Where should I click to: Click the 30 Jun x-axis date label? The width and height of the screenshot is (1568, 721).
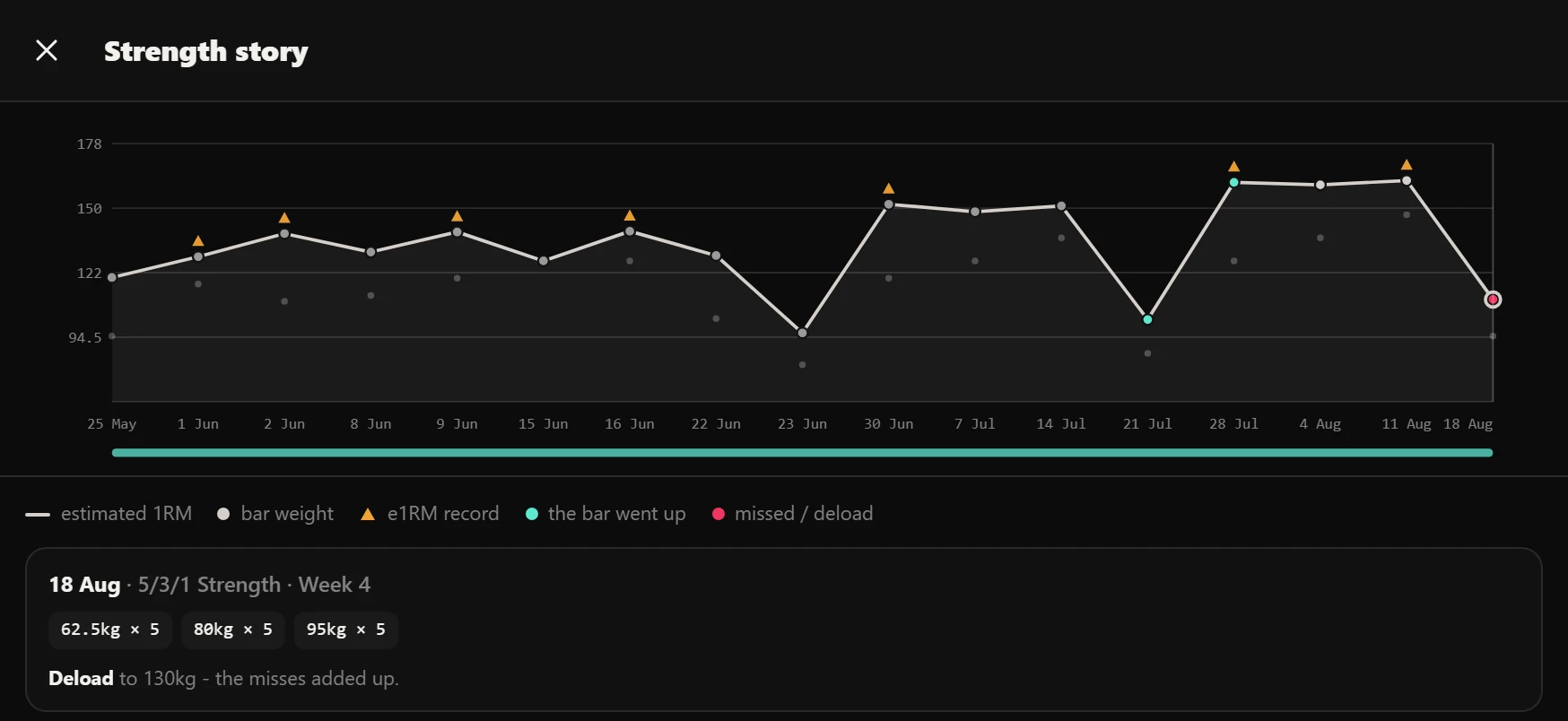[889, 423]
